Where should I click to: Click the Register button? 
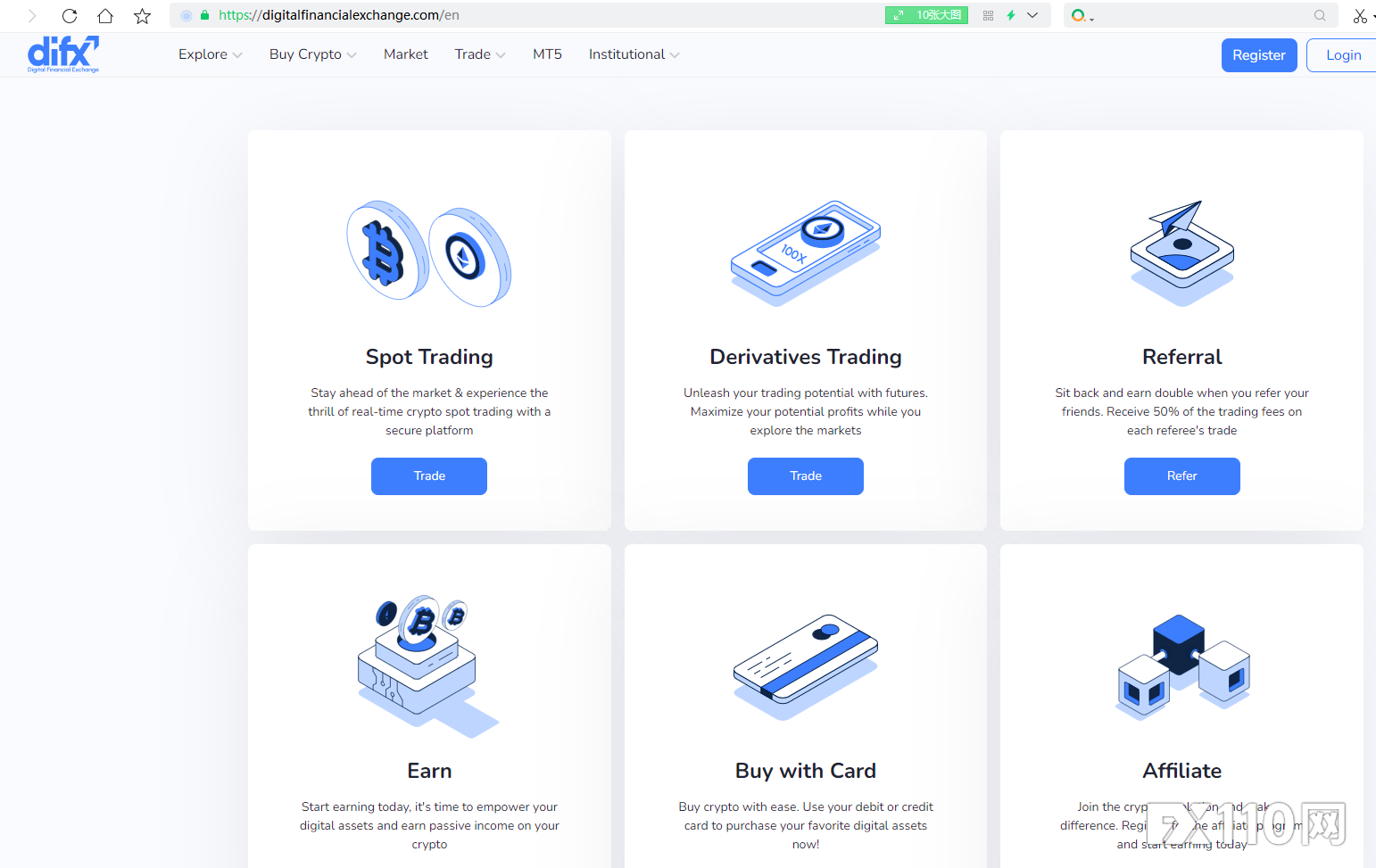1259,55
